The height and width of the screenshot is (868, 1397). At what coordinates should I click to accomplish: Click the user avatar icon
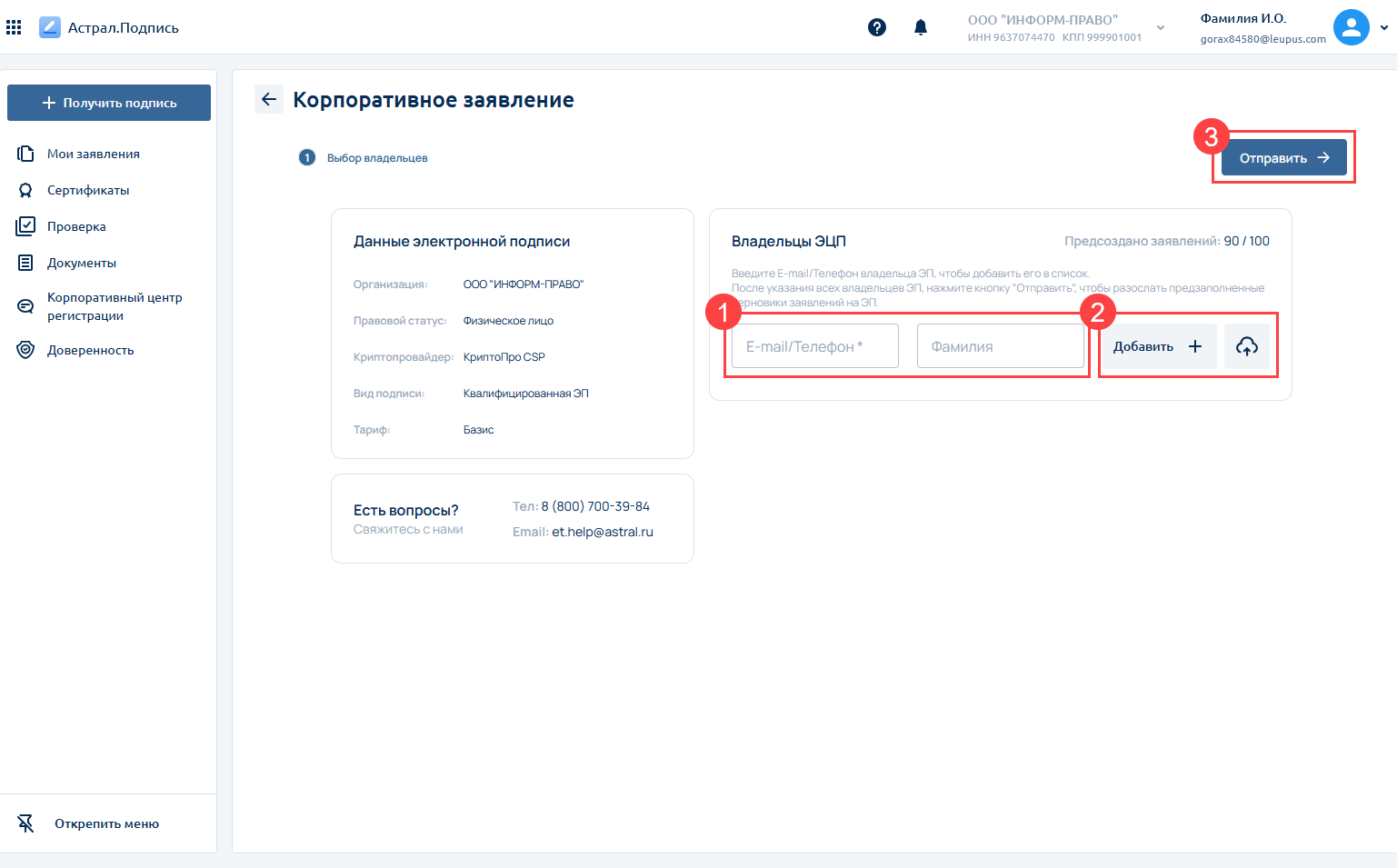[x=1352, y=27]
